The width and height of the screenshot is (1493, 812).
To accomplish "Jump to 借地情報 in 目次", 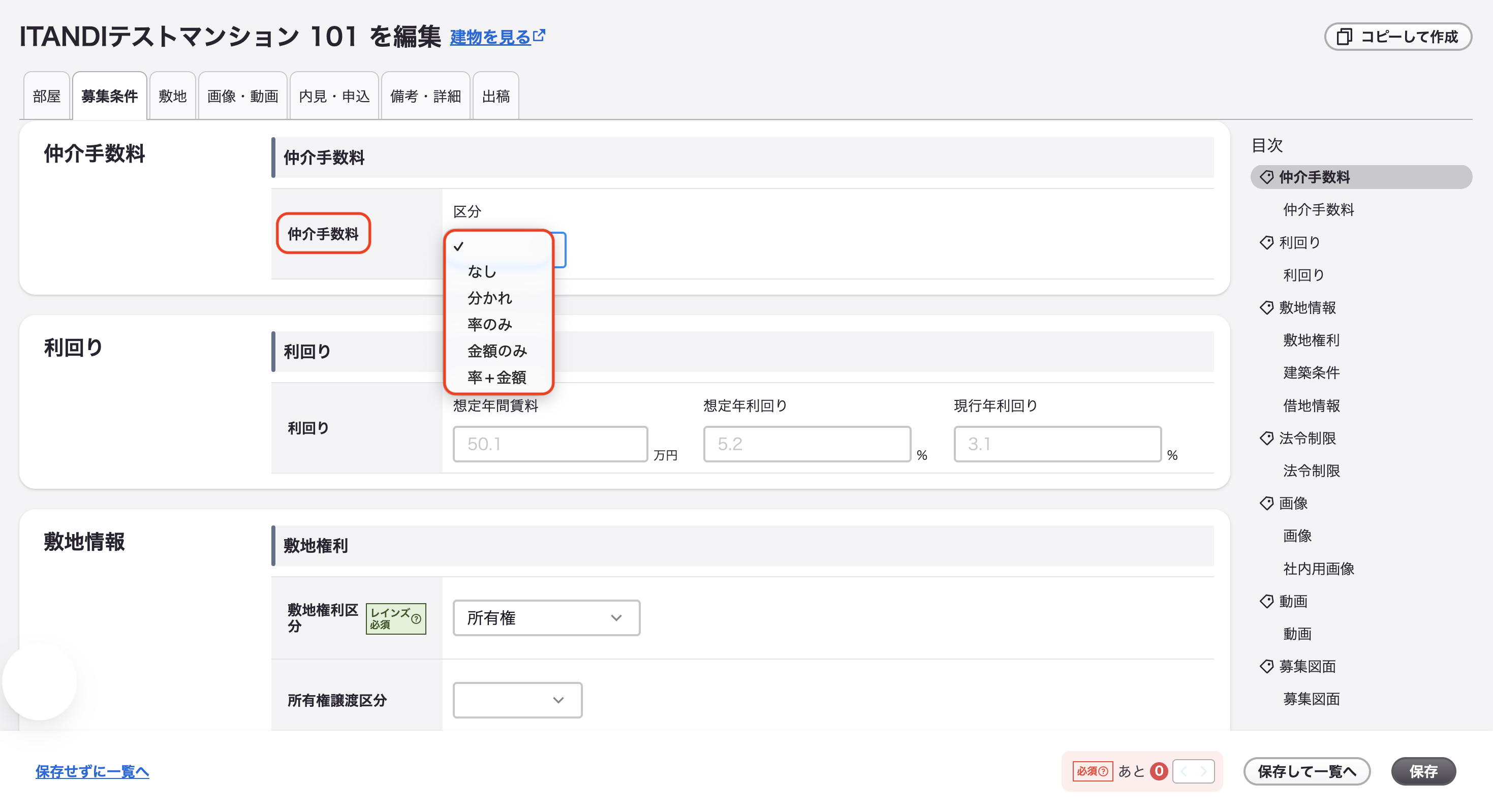I will point(1312,405).
